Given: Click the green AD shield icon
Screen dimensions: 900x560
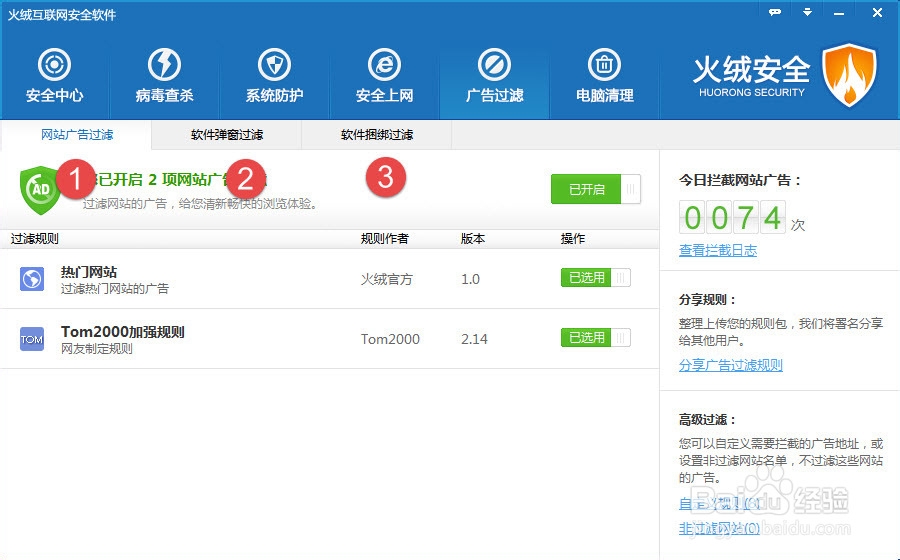Looking at the screenshot, I should [39, 190].
